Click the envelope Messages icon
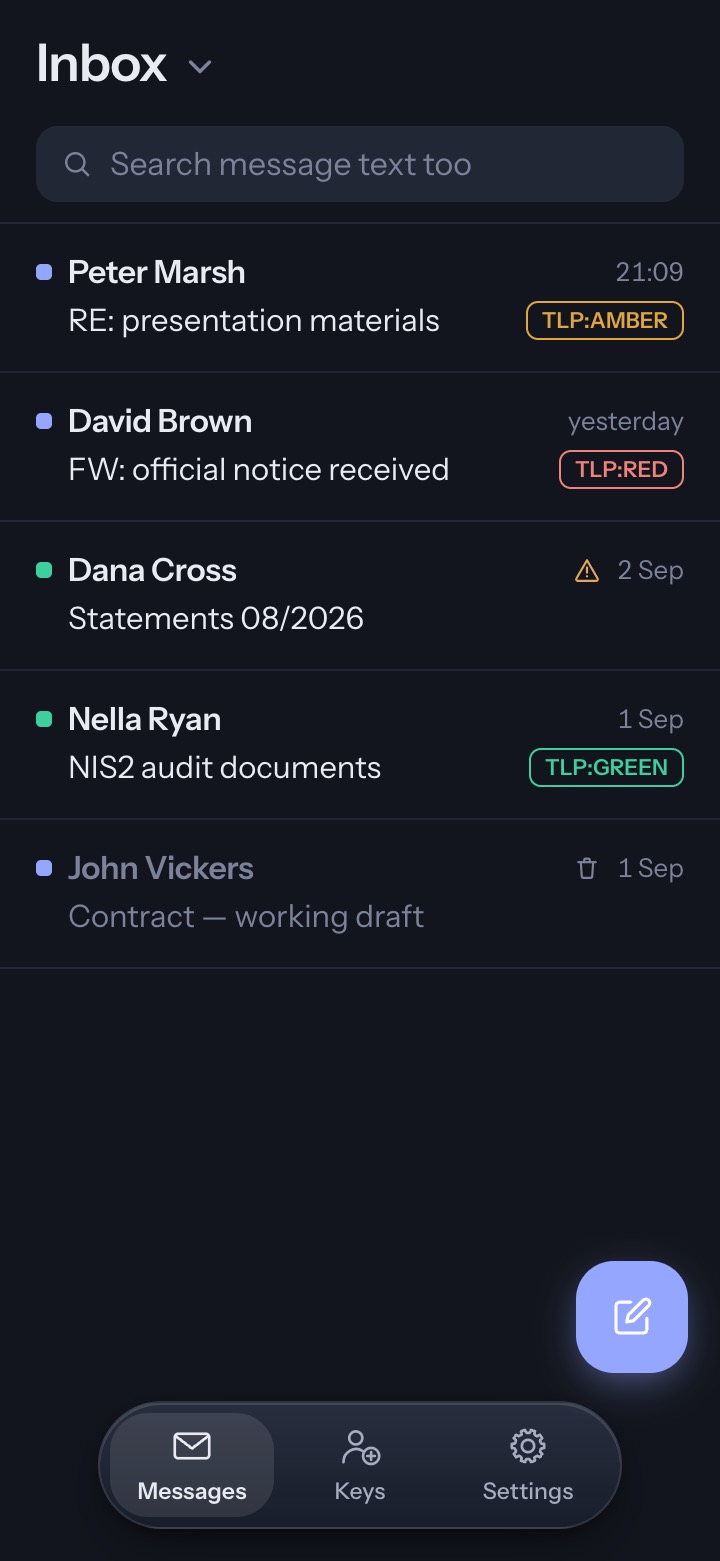Image resolution: width=720 pixels, height=1561 pixels. (192, 1446)
